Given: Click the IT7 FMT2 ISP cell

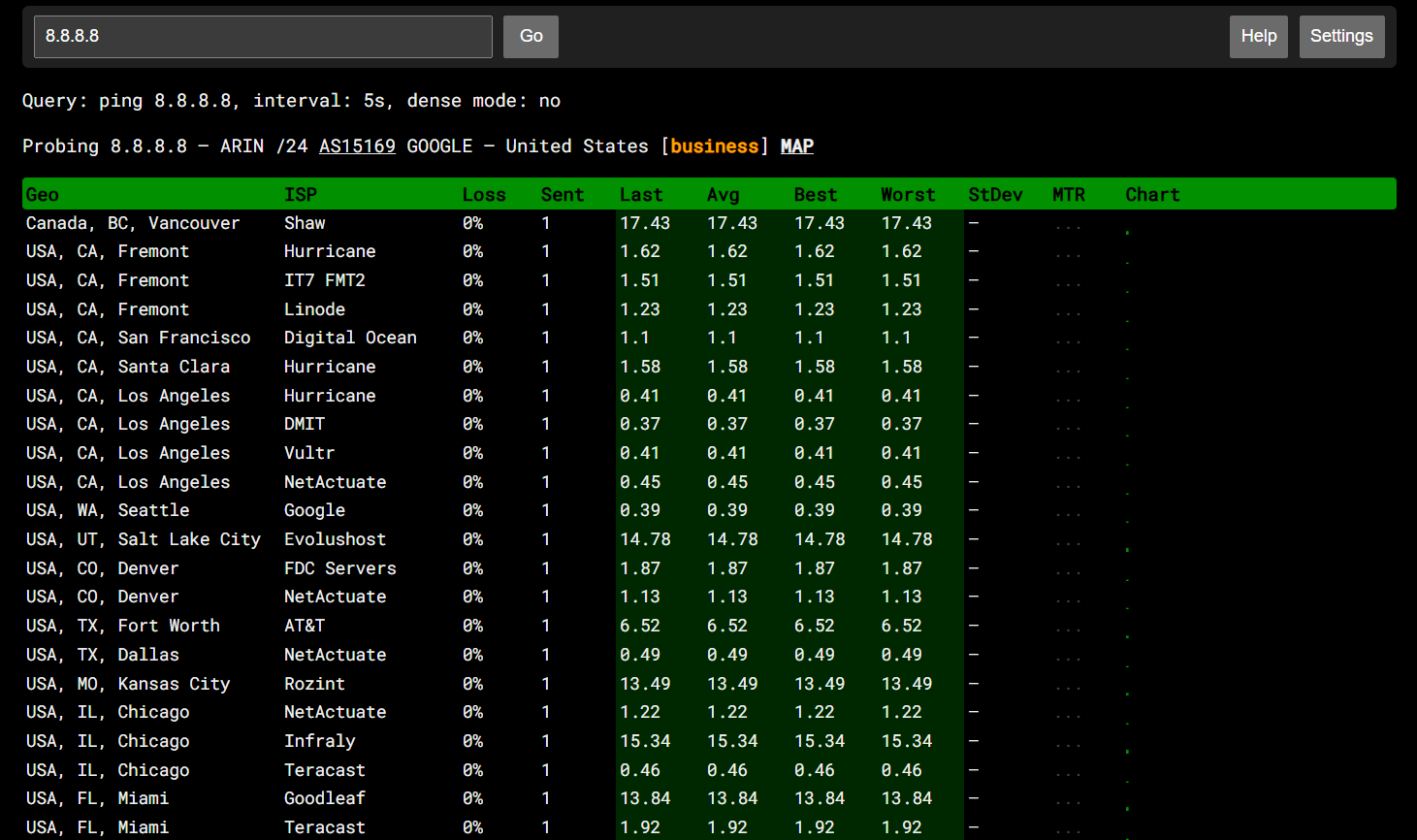Looking at the screenshot, I should click(x=325, y=280).
